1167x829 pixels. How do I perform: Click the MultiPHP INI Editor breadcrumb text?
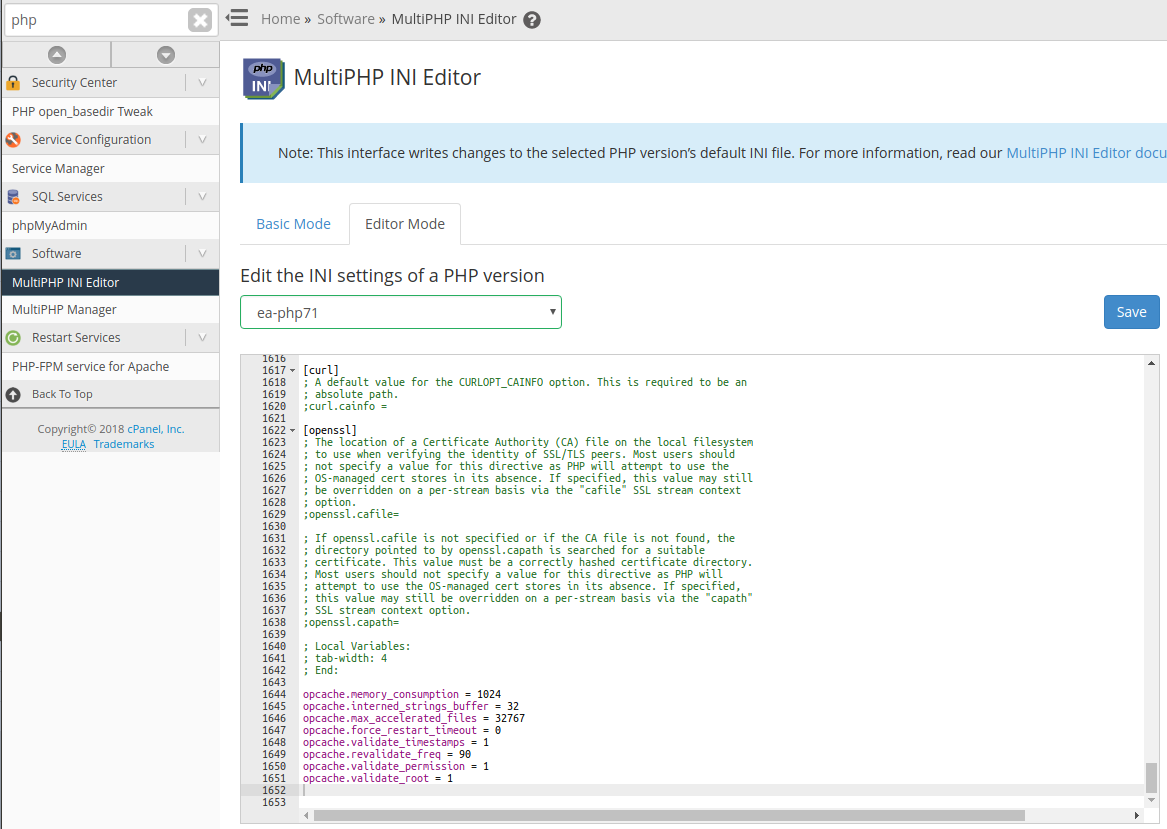[454, 19]
